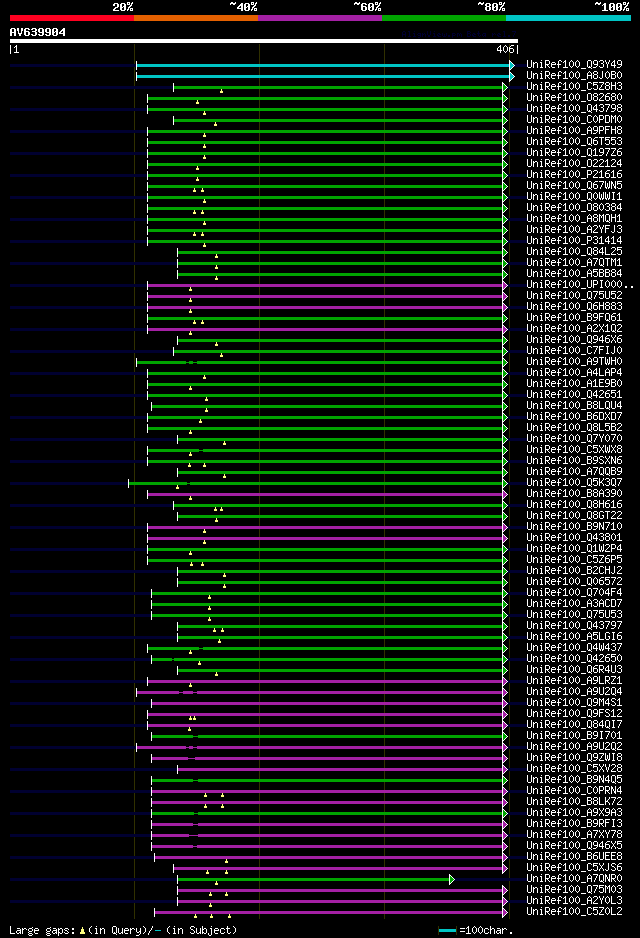
Task: Choose hit UniRef100_A4LAP4
Action: [x=574, y=372]
